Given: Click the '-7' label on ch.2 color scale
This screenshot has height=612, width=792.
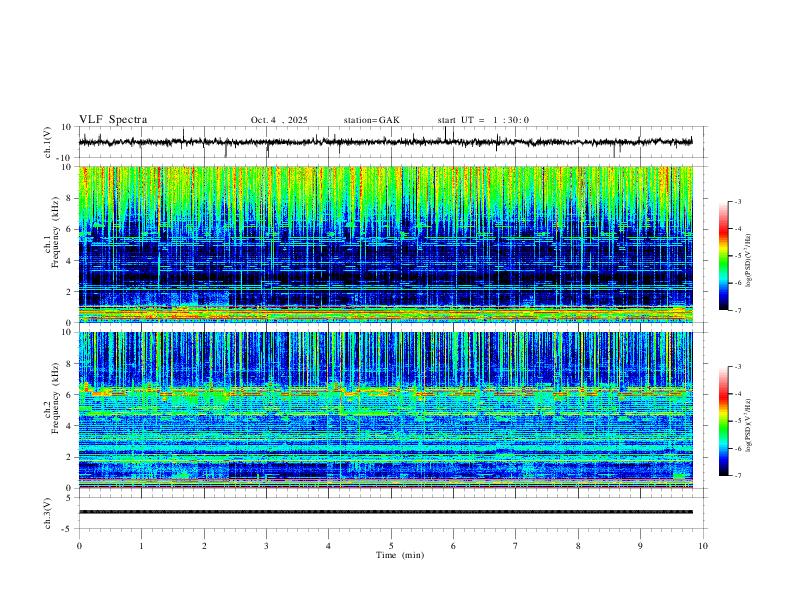Looking at the screenshot, I should click(738, 476).
